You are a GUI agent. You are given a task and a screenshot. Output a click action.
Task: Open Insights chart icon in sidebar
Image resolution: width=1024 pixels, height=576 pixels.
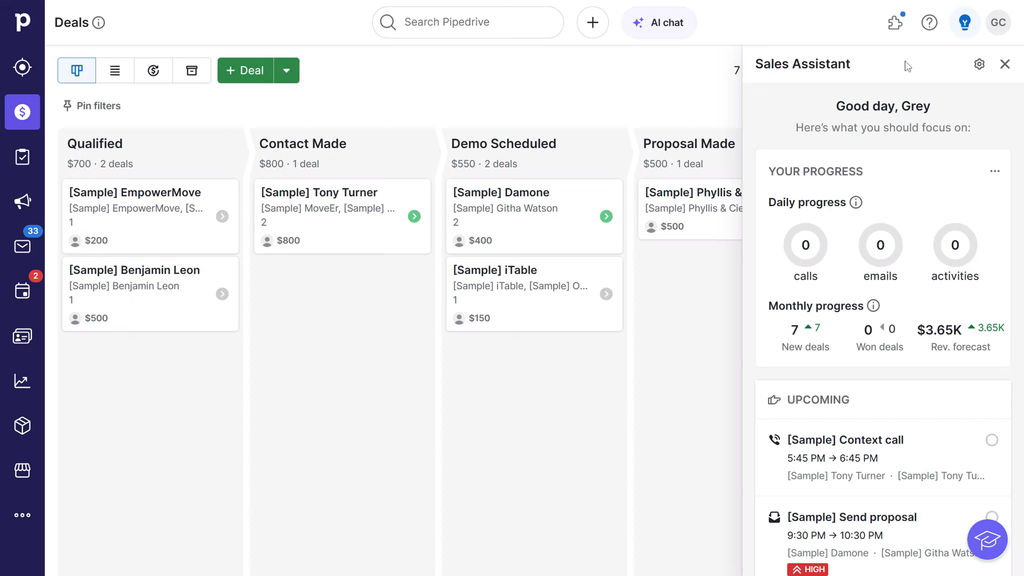click(x=22, y=381)
